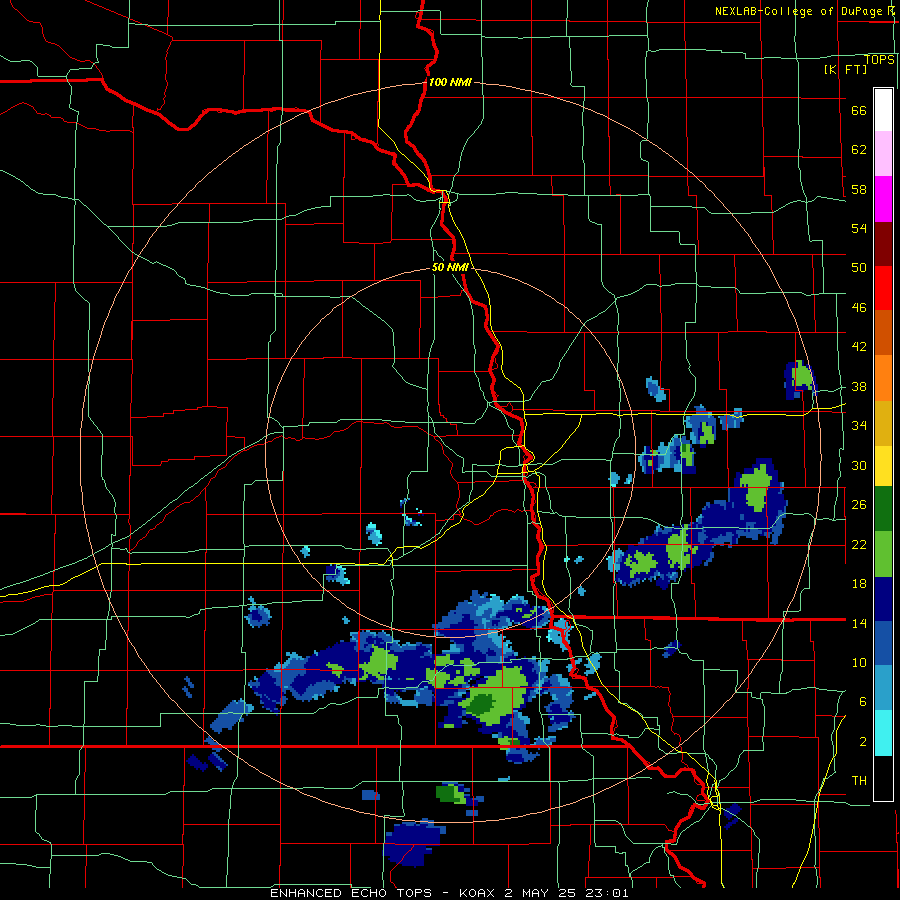Click the "14" legend value
Image resolution: width=900 pixels, height=900 pixels.
(x=859, y=623)
